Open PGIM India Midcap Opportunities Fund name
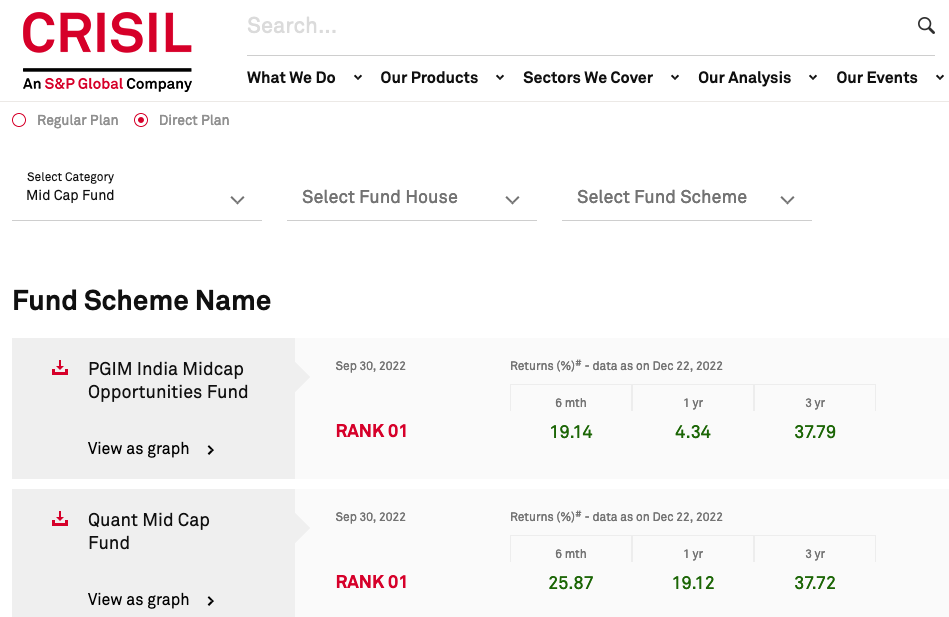Image resolution: width=949 pixels, height=617 pixels. (168, 380)
